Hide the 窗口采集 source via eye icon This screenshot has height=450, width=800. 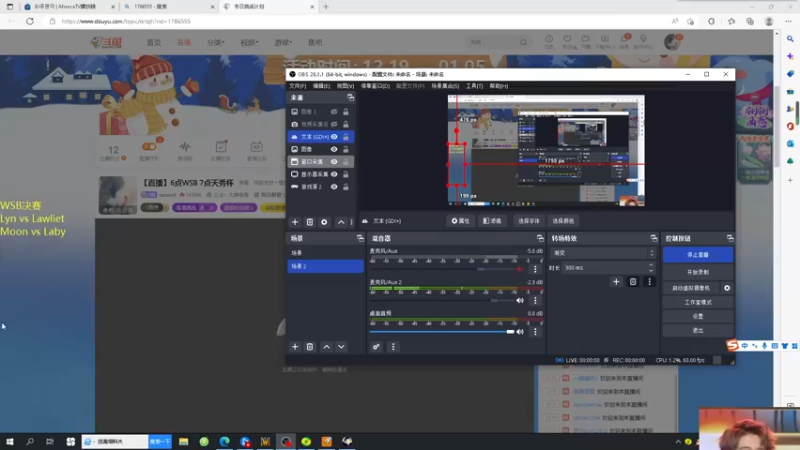[334, 162]
